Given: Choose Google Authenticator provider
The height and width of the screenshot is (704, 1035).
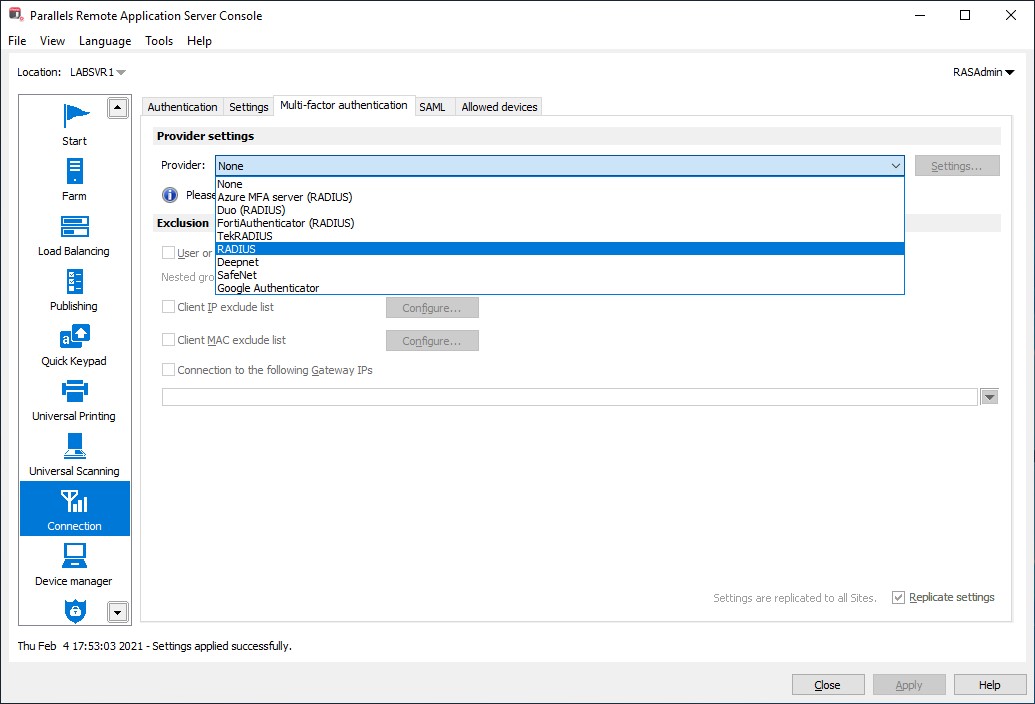Looking at the screenshot, I should click(x=560, y=288).
